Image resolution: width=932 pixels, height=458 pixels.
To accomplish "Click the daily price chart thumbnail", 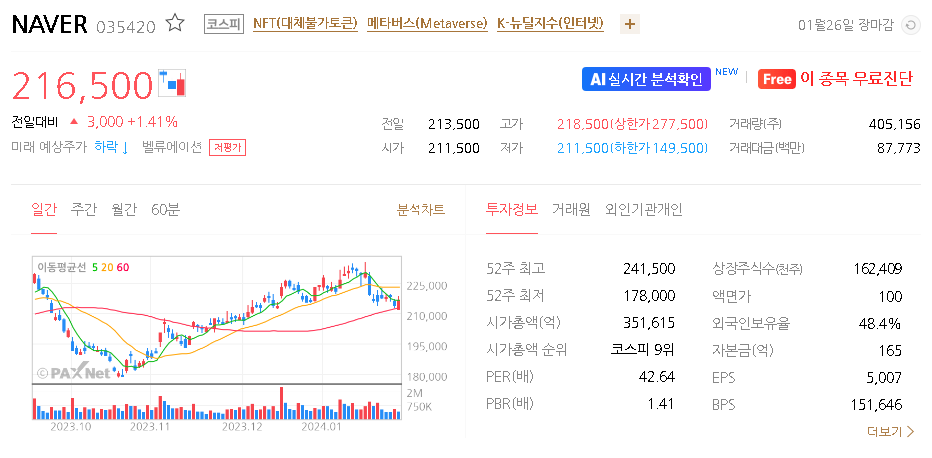I will 217,337.
